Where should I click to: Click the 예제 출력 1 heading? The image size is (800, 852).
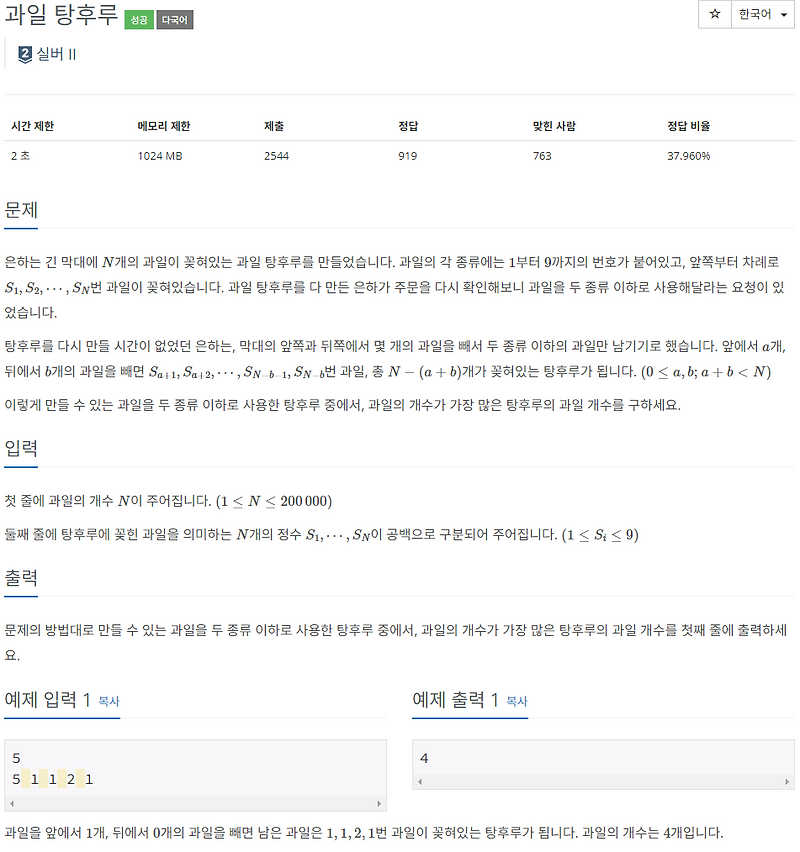tap(456, 699)
